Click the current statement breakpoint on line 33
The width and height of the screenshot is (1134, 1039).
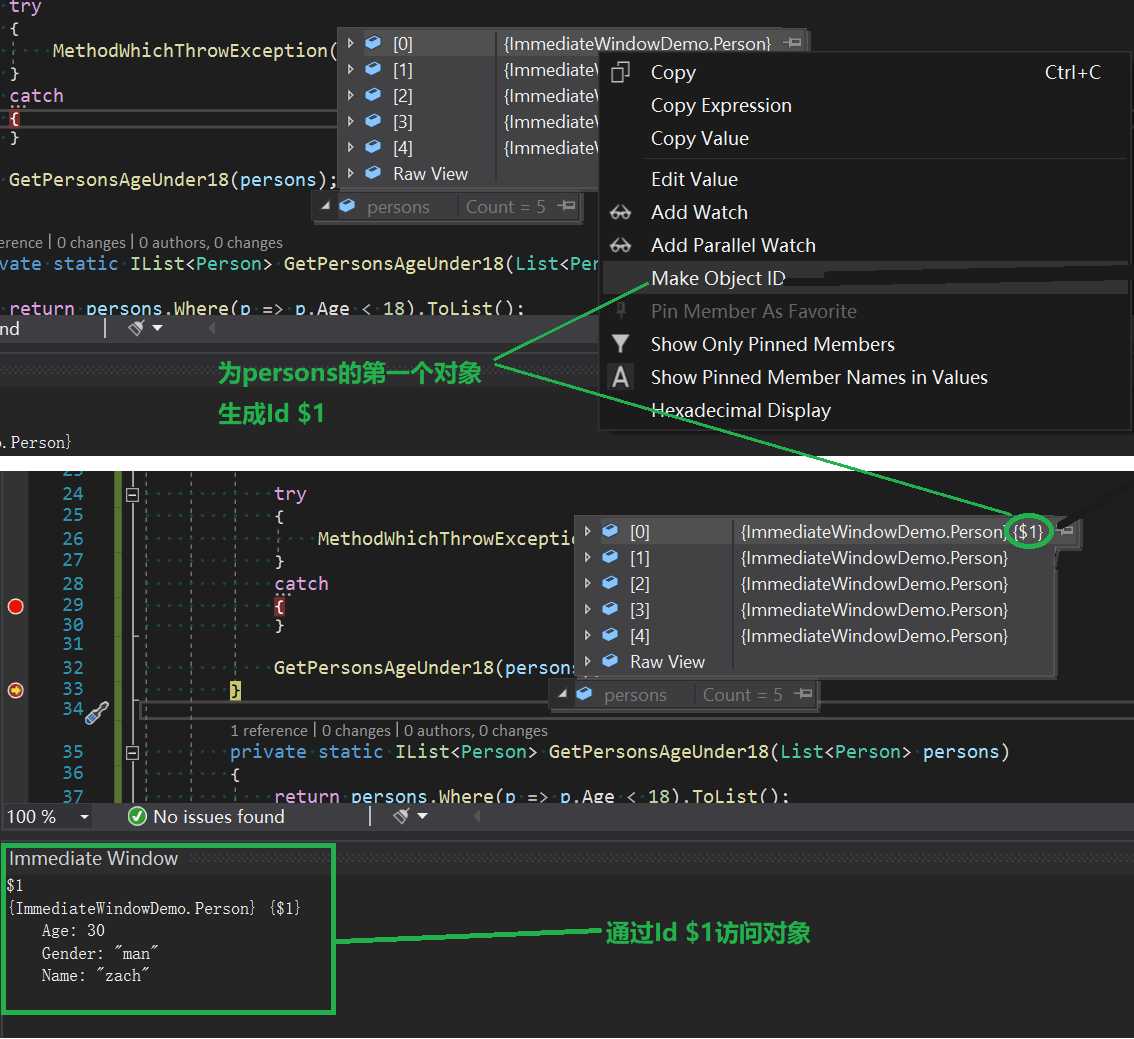coord(15,690)
